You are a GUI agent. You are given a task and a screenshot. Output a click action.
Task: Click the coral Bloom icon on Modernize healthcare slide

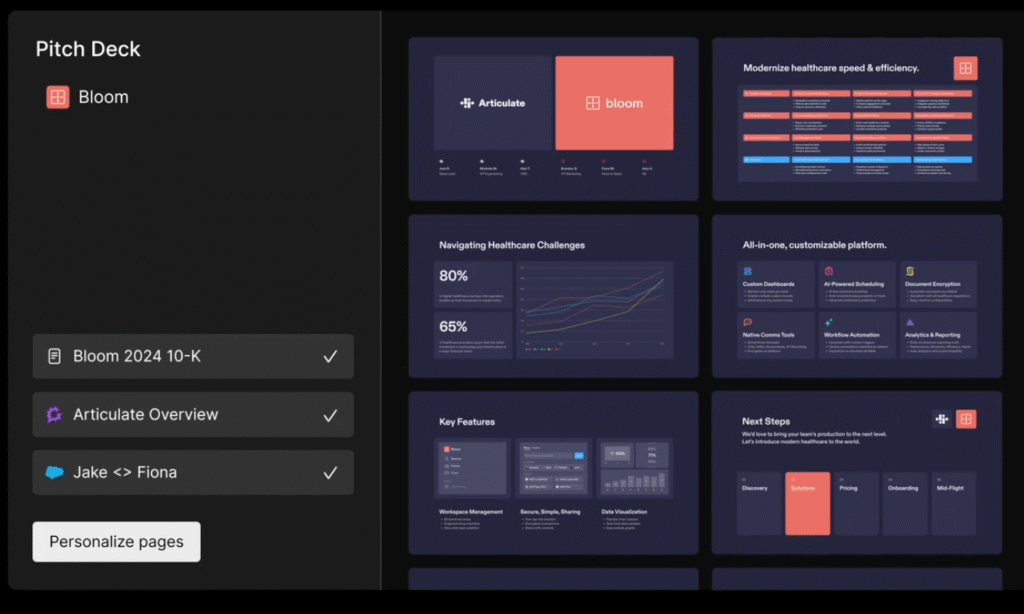(x=965, y=68)
